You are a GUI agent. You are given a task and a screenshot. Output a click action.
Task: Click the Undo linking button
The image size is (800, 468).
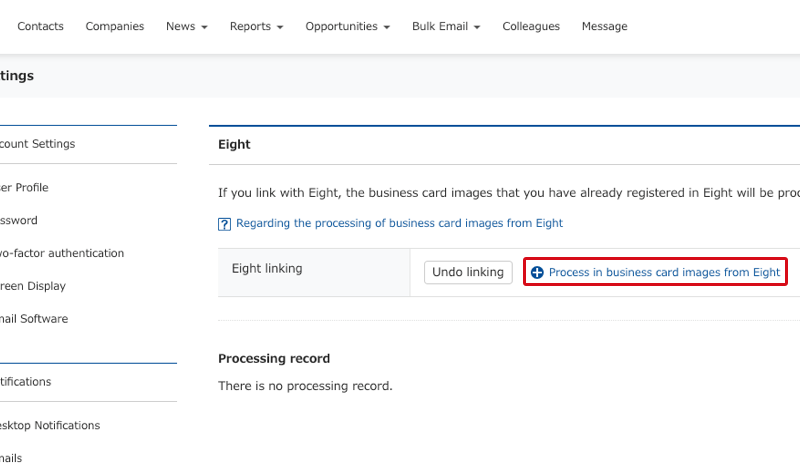[468, 272]
